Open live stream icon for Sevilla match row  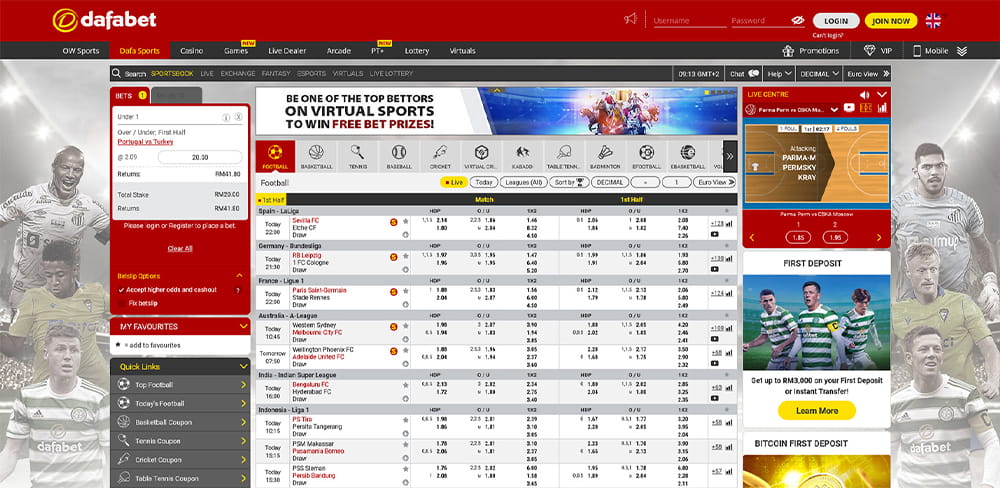714,234
